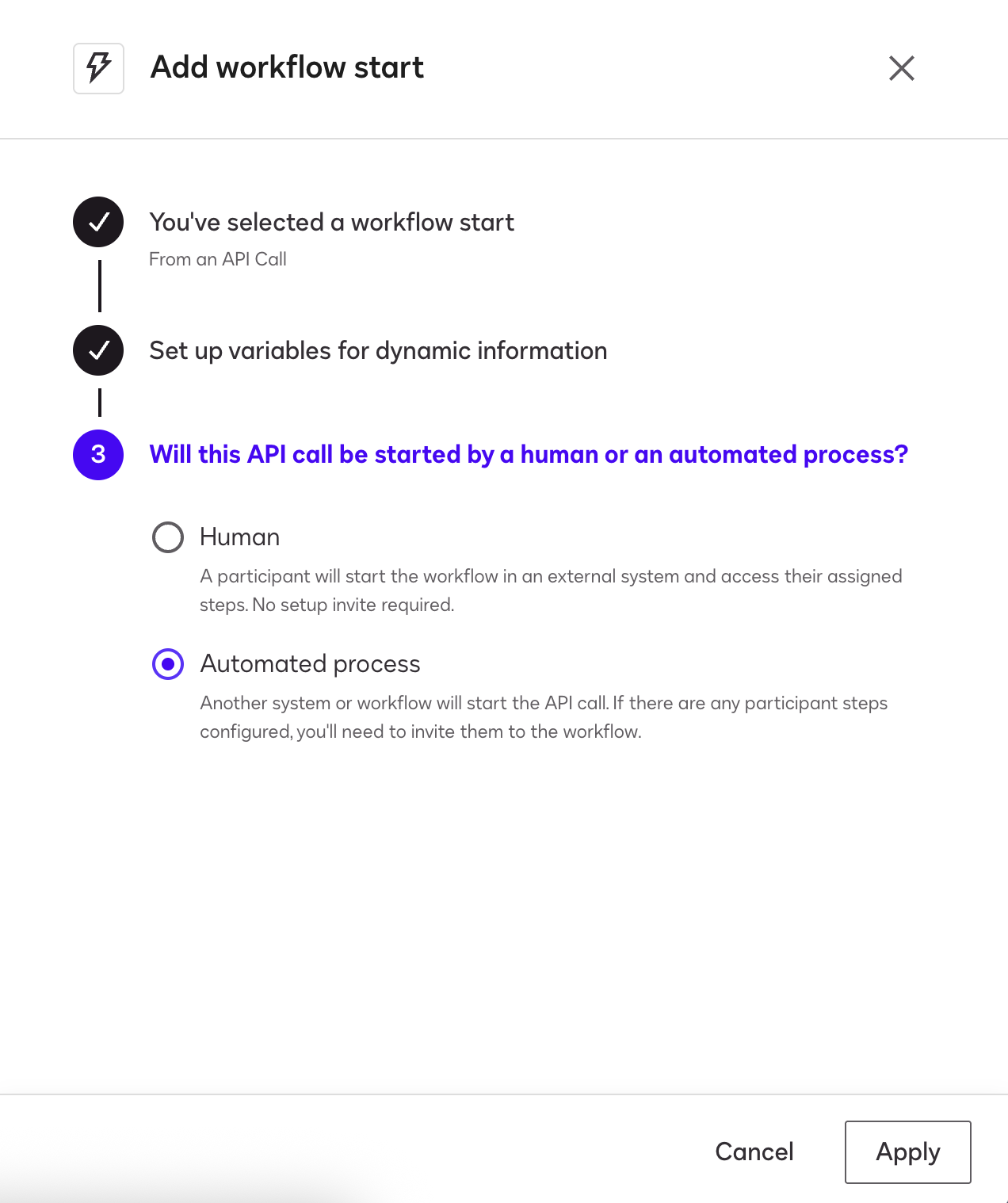Select the Human radio button
Screen dimensions: 1008x1203
point(168,537)
